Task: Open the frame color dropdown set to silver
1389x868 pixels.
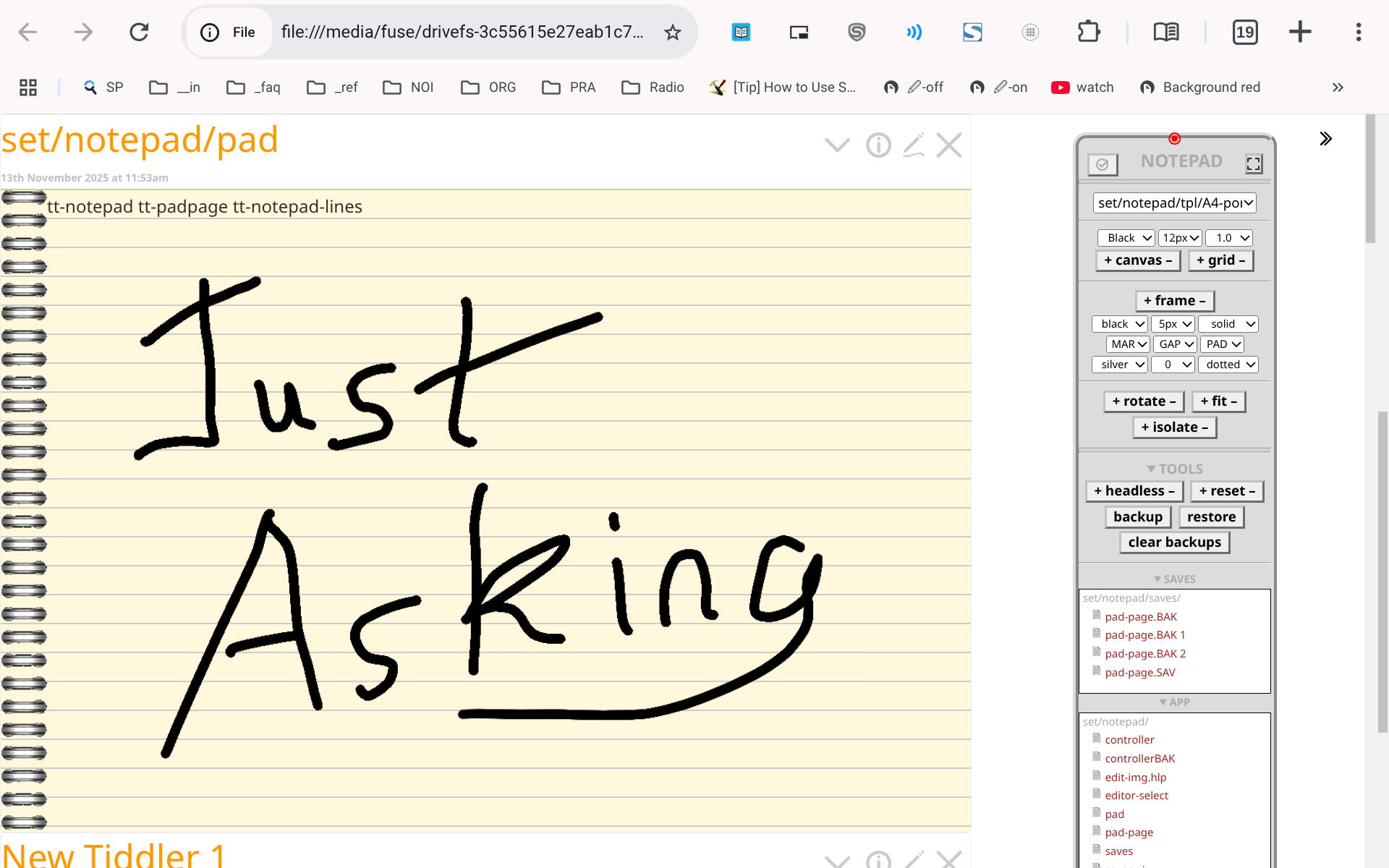Action: click(x=1119, y=365)
